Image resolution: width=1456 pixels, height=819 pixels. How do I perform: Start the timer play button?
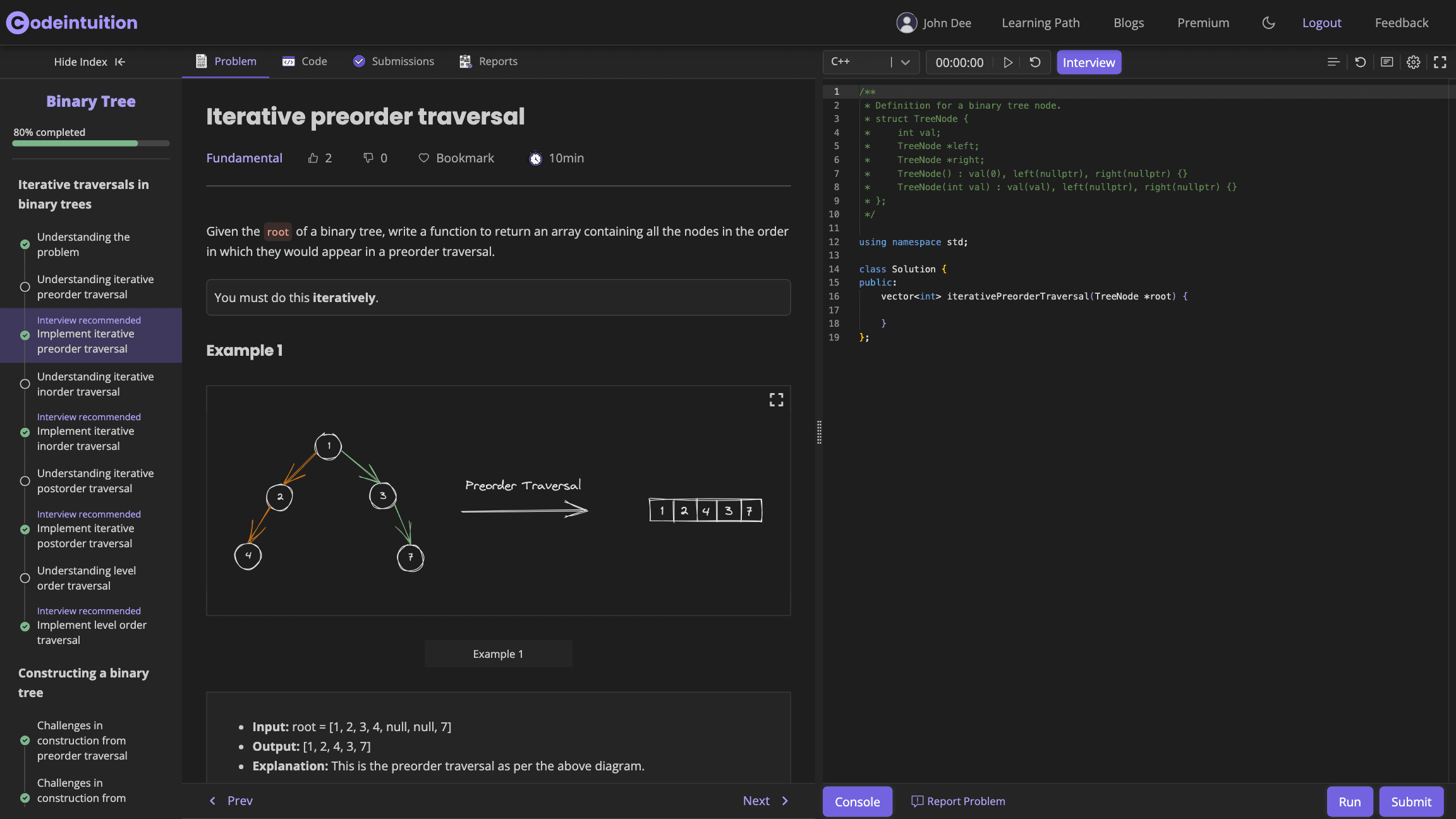[1008, 62]
